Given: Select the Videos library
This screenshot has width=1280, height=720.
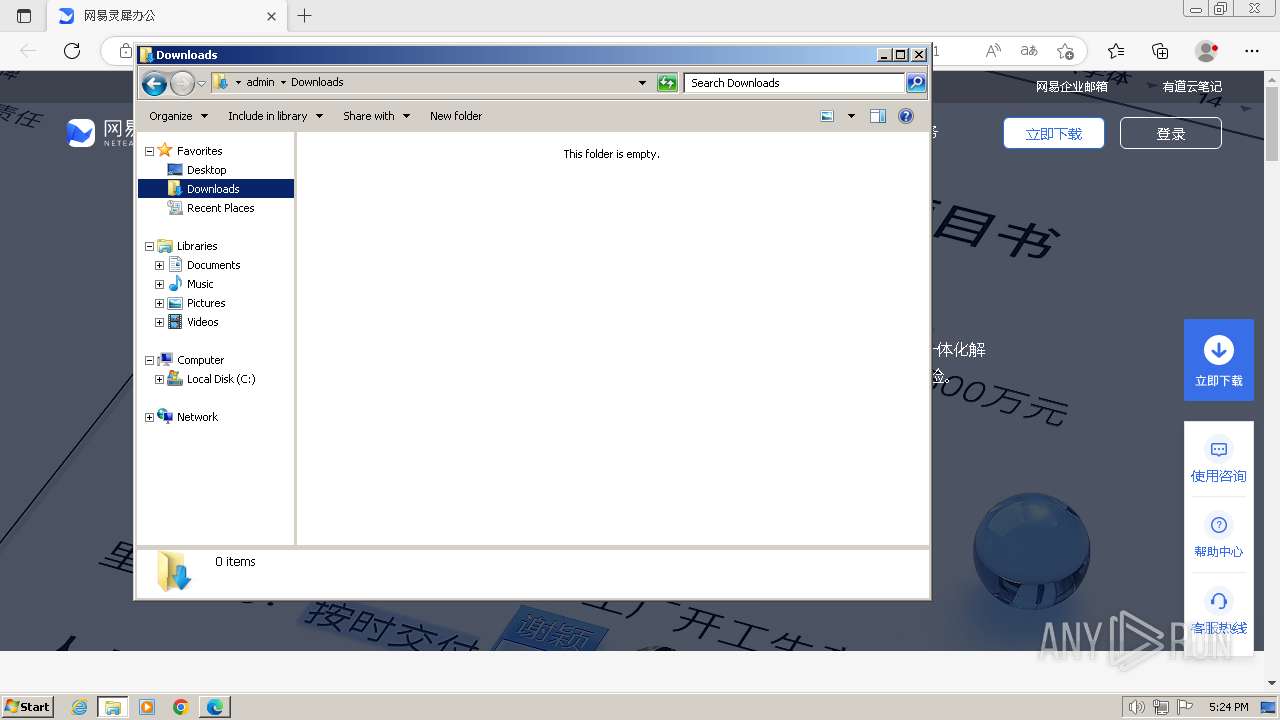Looking at the screenshot, I should 202,322.
